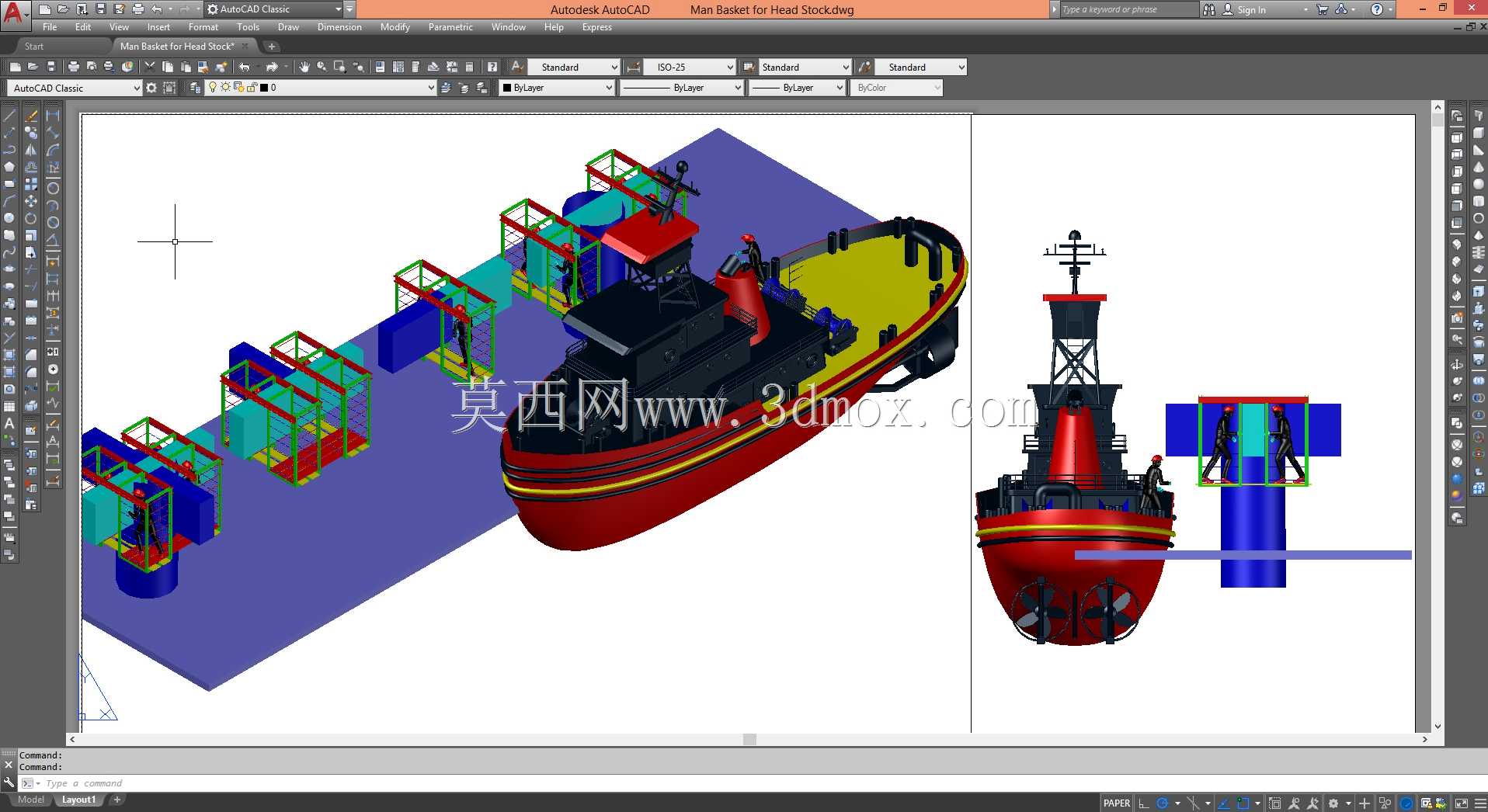
Task: Open the Insert menu
Action: coord(158,27)
